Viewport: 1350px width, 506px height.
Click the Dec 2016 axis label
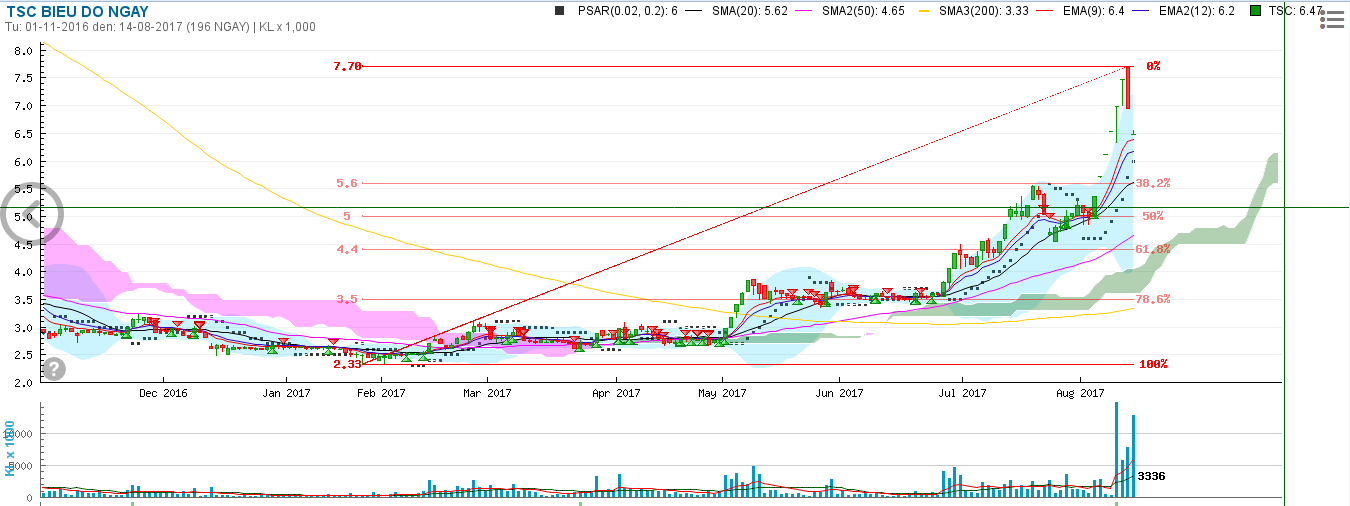pos(163,393)
